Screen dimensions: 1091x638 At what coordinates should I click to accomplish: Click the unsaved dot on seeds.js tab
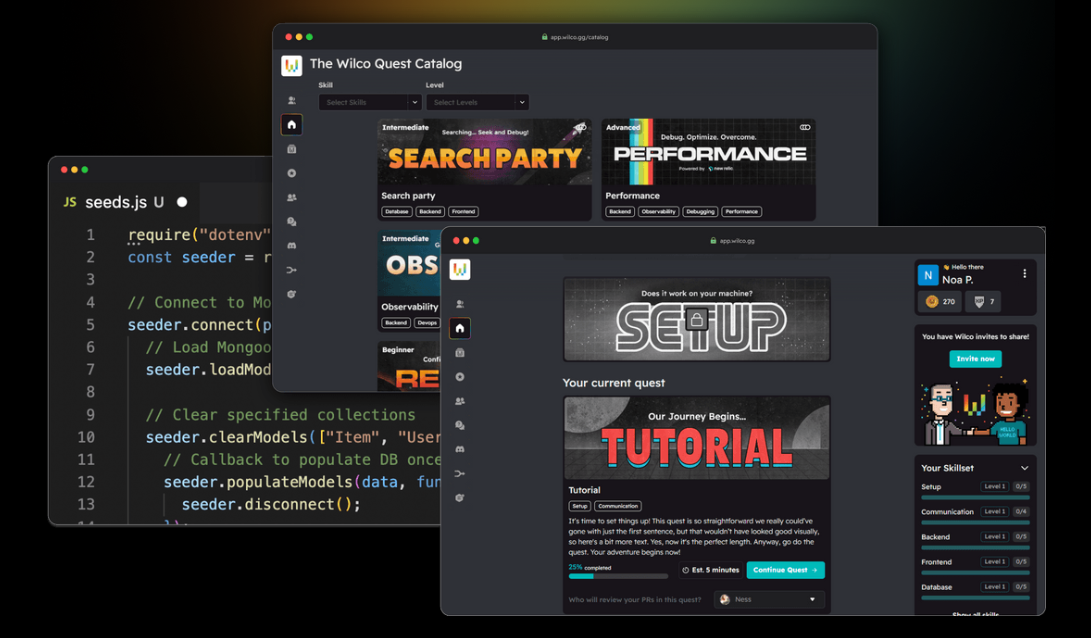pyautogui.click(x=182, y=202)
